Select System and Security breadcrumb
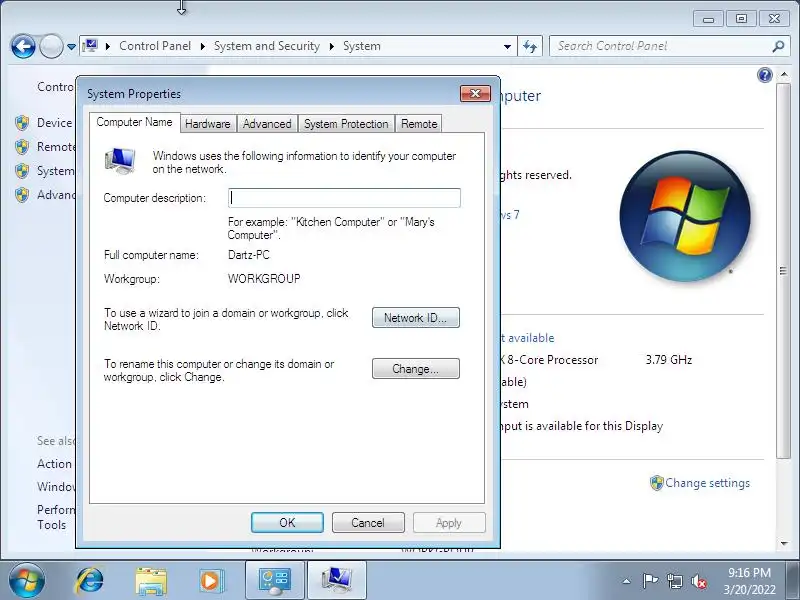This screenshot has width=800, height=600. tap(267, 46)
